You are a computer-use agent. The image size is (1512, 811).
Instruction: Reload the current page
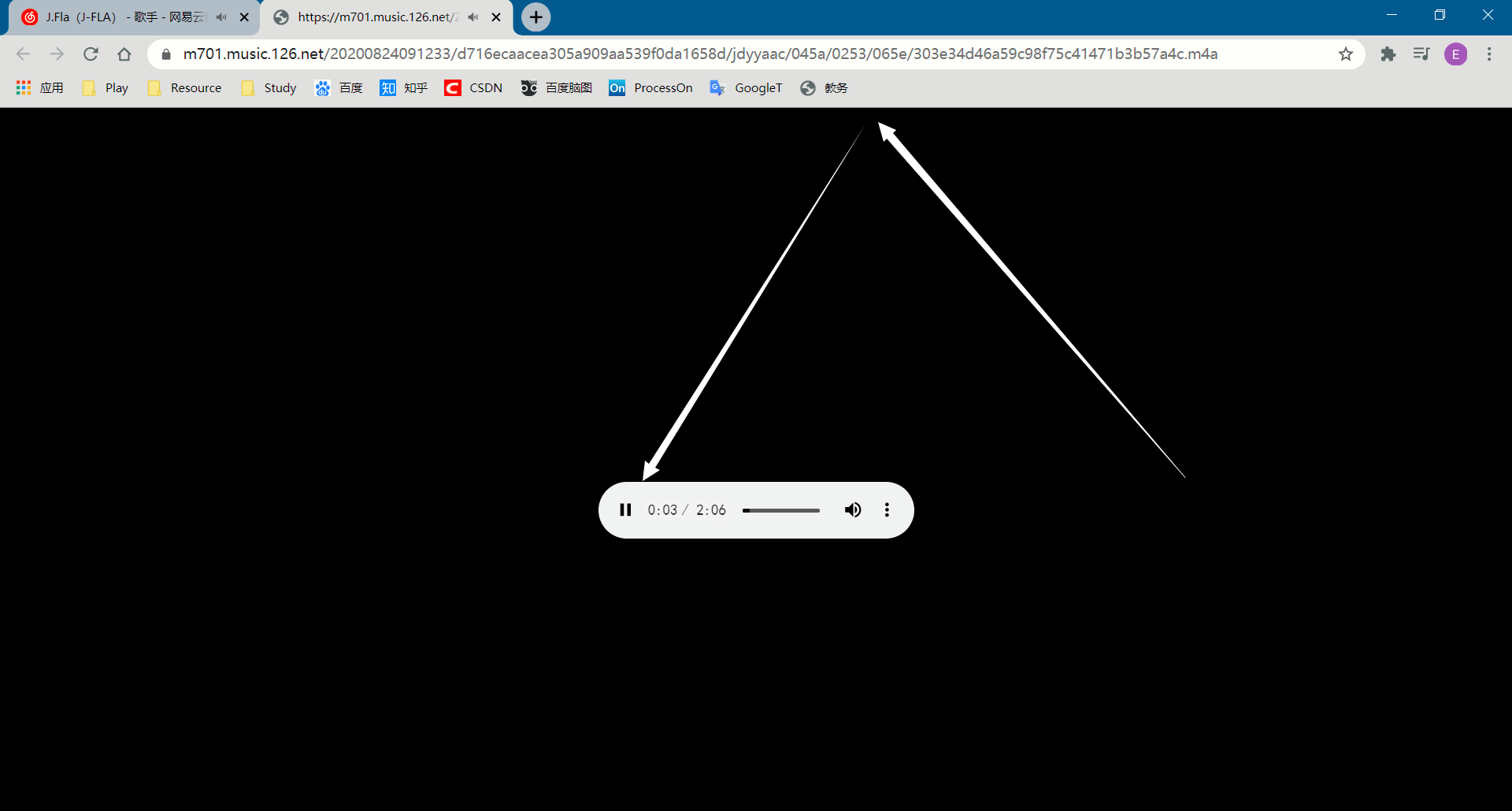coord(91,54)
